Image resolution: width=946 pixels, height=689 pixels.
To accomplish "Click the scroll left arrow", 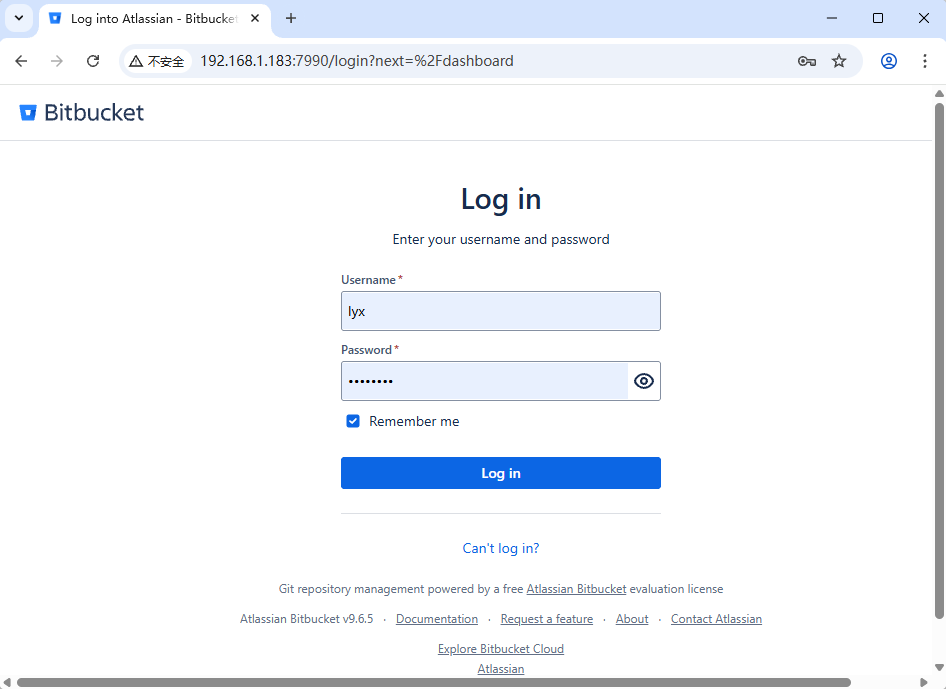I will (7, 682).
